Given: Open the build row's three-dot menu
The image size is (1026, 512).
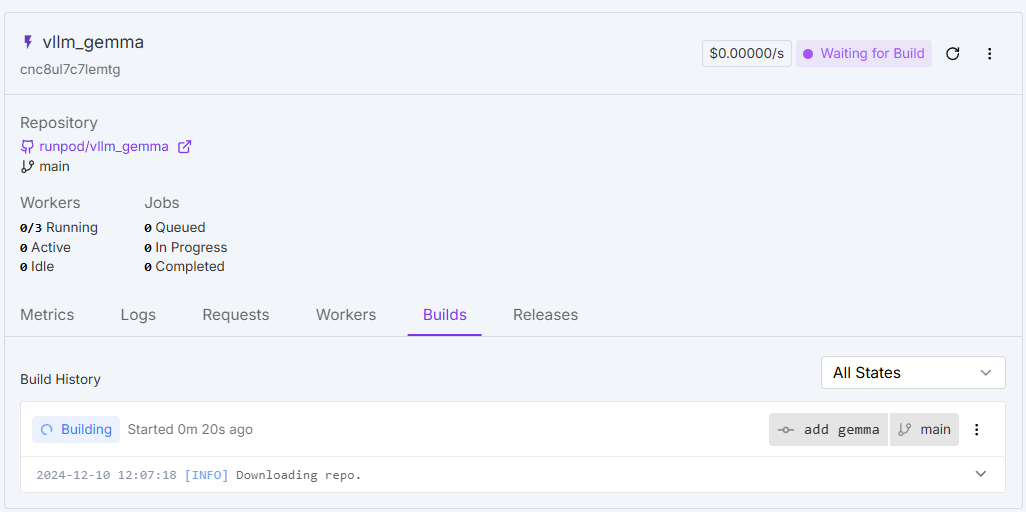Looking at the screenshot, I should click(x=977, y=430).
